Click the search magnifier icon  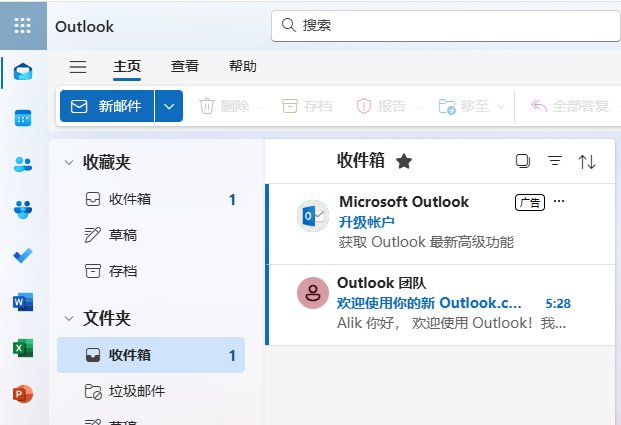click(289, 25)
